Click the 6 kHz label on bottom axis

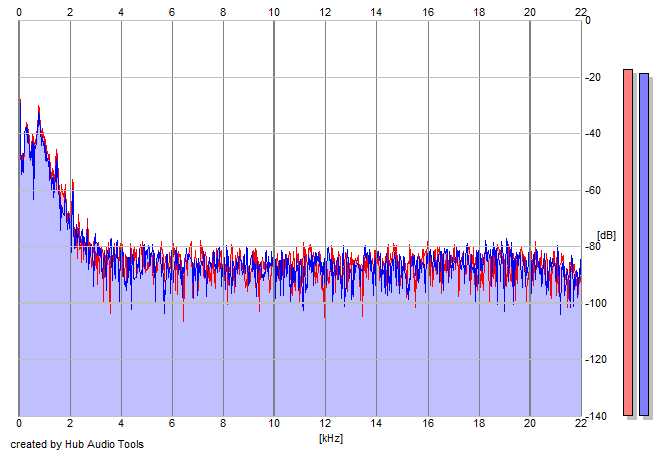pos(172,423)
